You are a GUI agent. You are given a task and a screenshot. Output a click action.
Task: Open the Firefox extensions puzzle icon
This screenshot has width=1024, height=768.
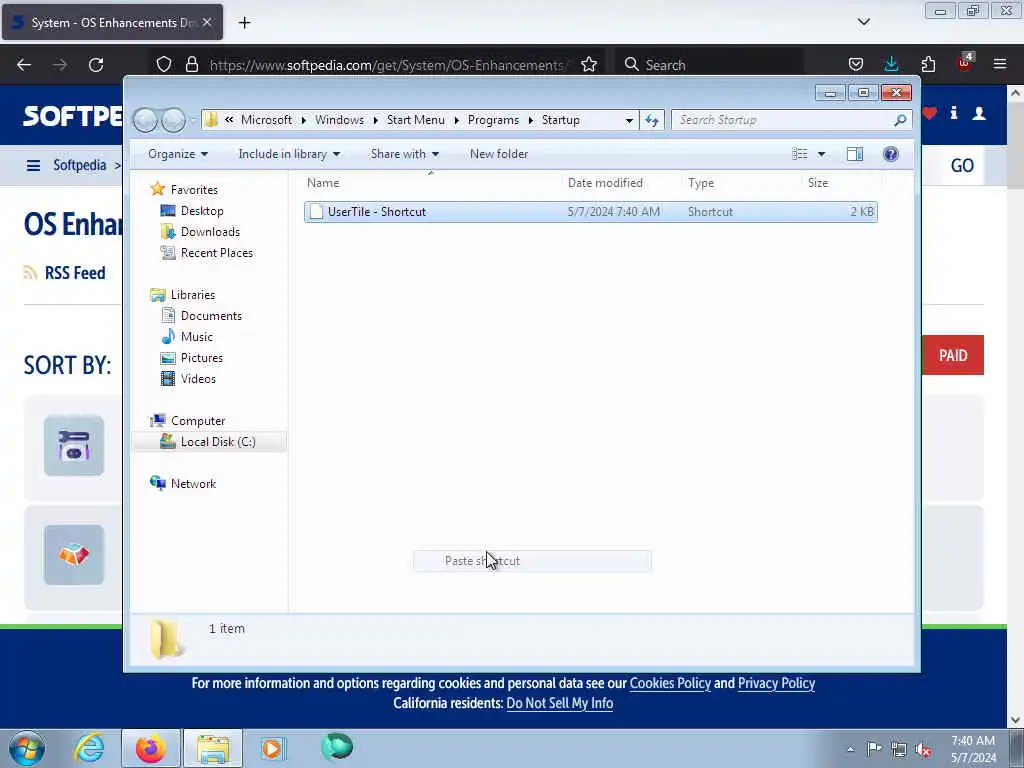[928, 65]
